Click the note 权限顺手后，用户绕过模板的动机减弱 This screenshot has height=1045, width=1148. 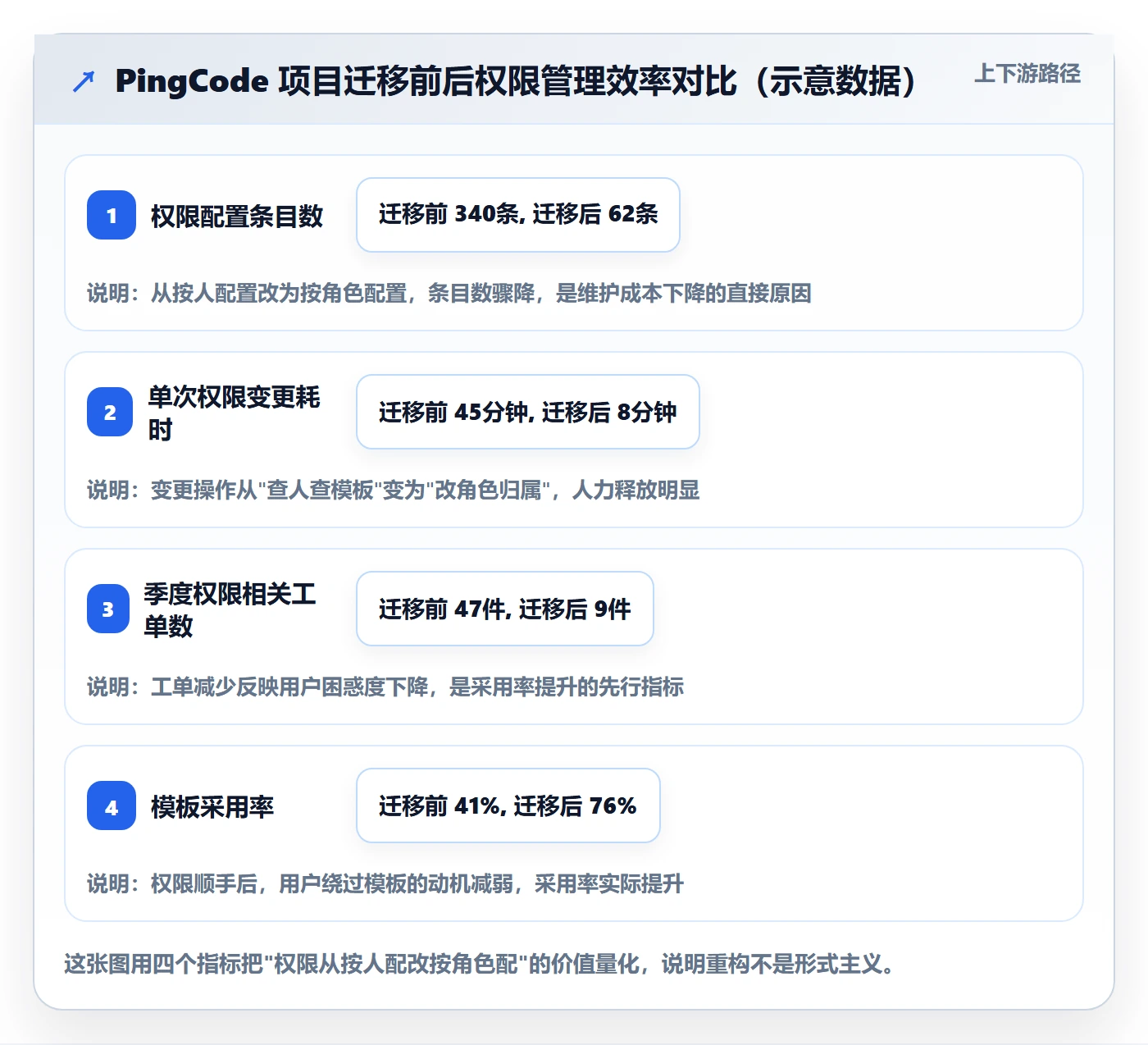click(385, 883)
